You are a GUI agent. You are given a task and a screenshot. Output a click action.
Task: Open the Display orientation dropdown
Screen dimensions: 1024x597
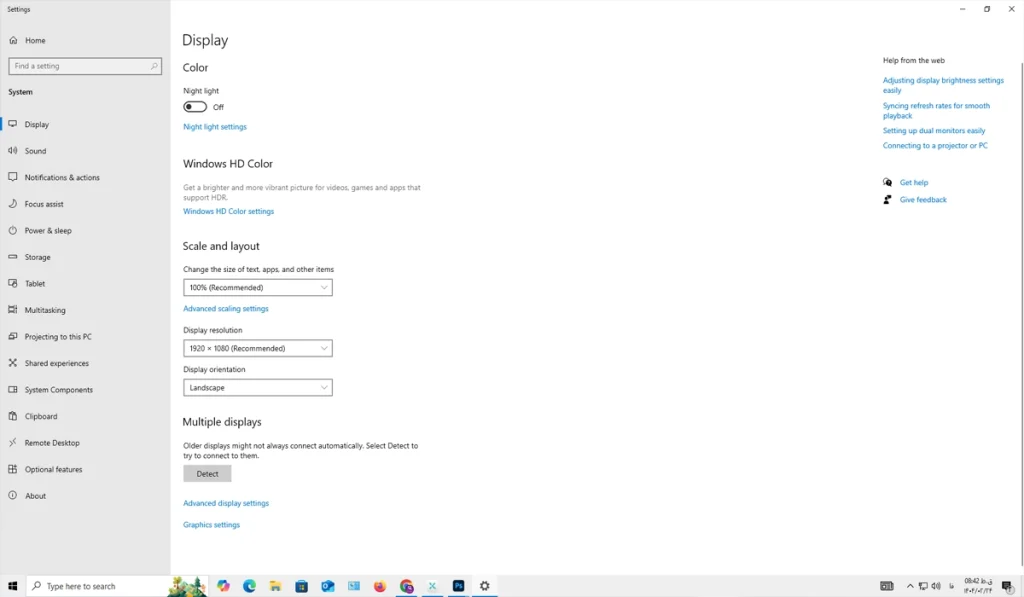click(257, 388)
